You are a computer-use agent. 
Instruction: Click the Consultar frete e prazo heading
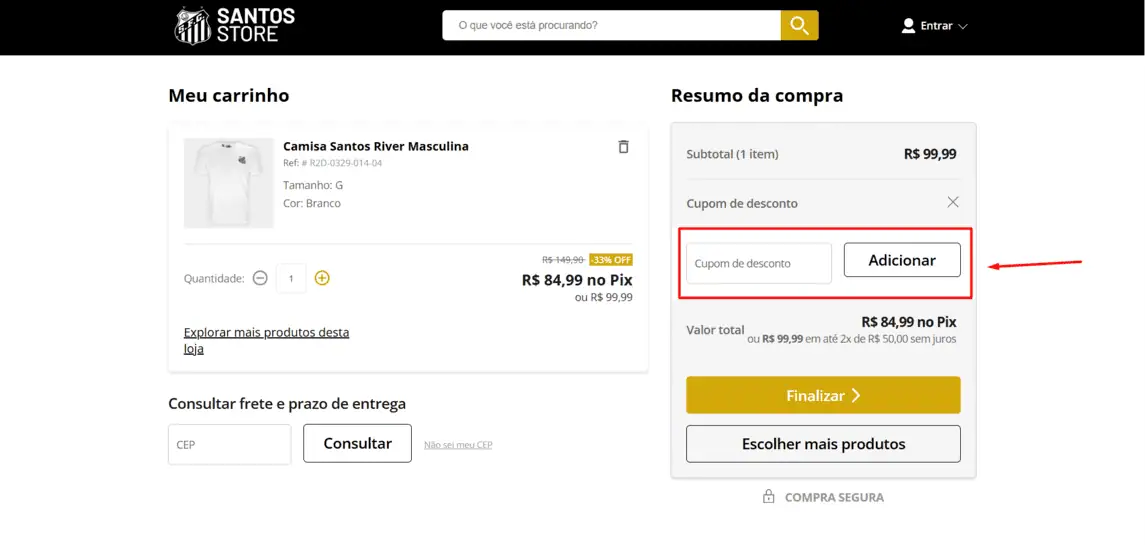coord(287,403)
